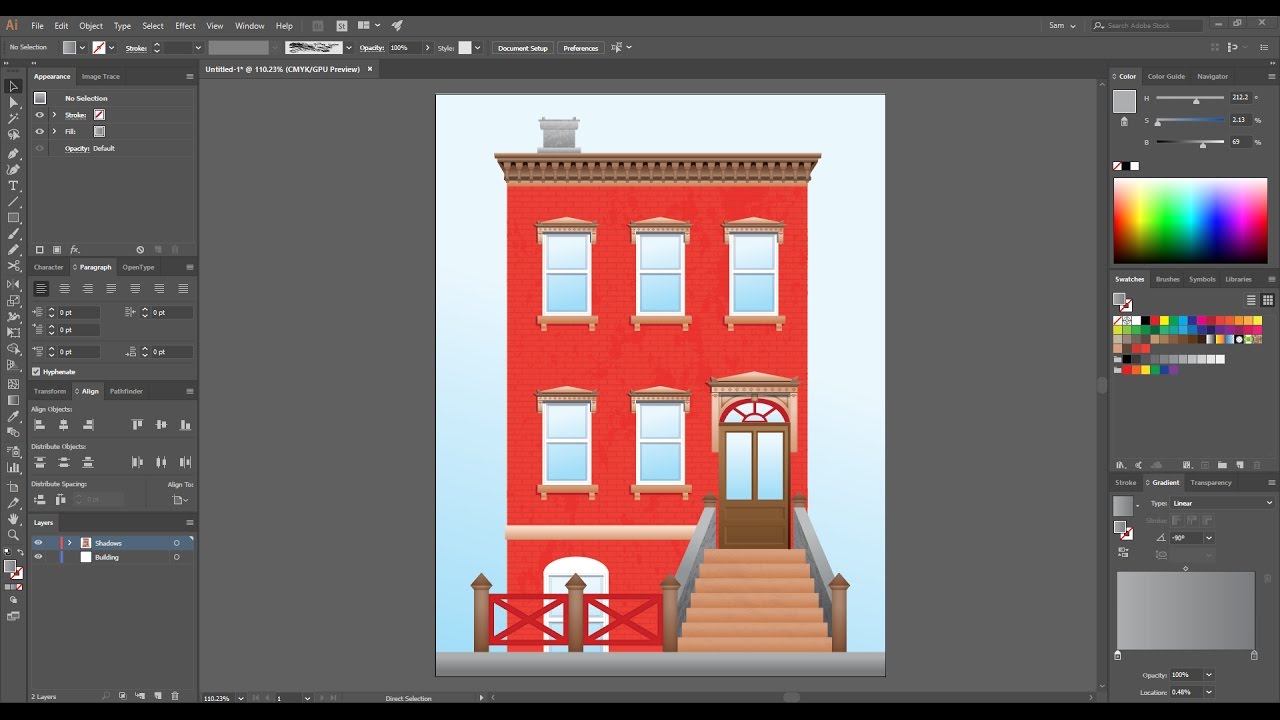Activate the Selection tool

(x=13, y=89)
